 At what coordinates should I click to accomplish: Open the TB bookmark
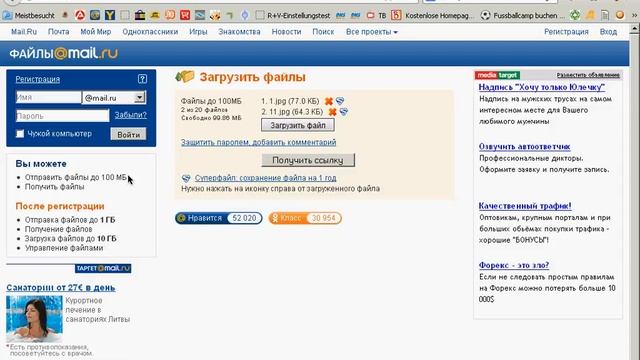(376, 16)
